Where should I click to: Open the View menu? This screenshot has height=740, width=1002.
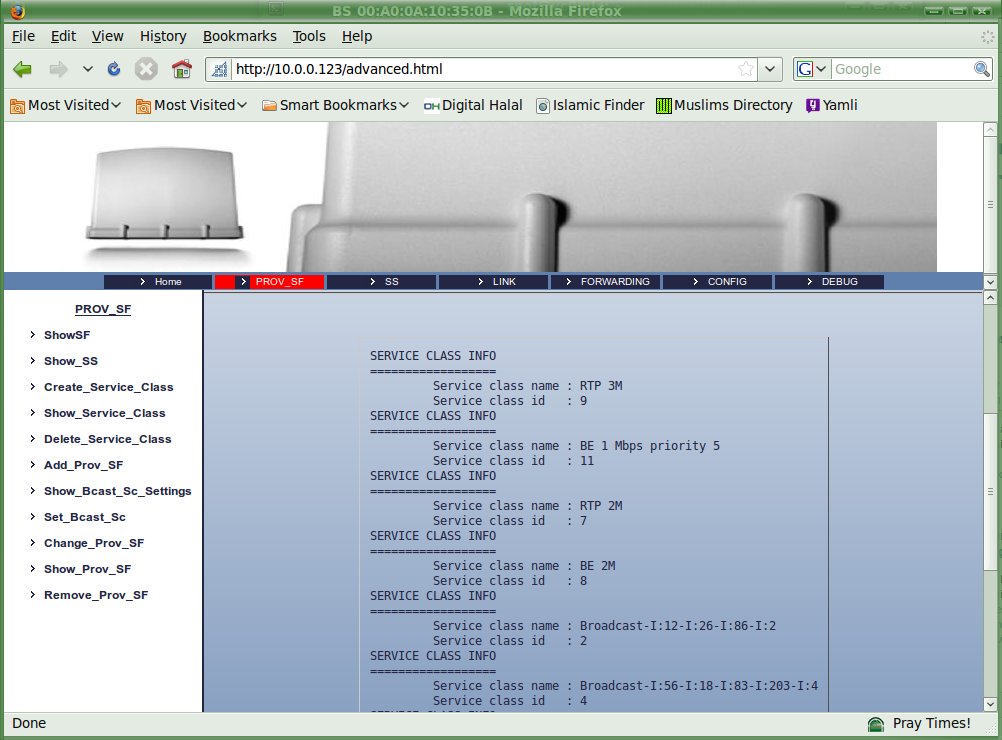click(107, 36)
